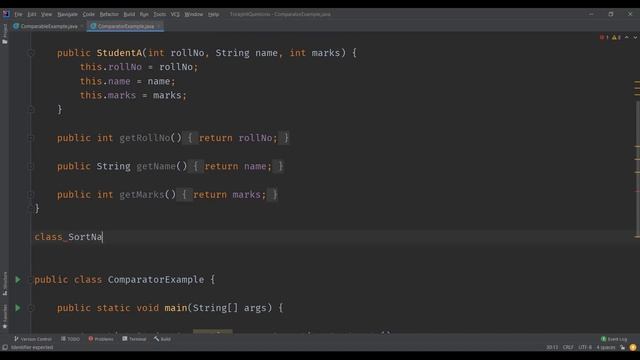Open the Build tool window
The width and height of the screenshot is (640, 360).
click(x=162, y=339)
